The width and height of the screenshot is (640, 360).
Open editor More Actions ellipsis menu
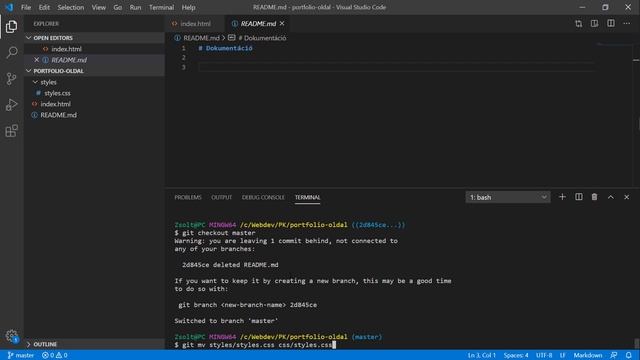[x=627, y=24]
